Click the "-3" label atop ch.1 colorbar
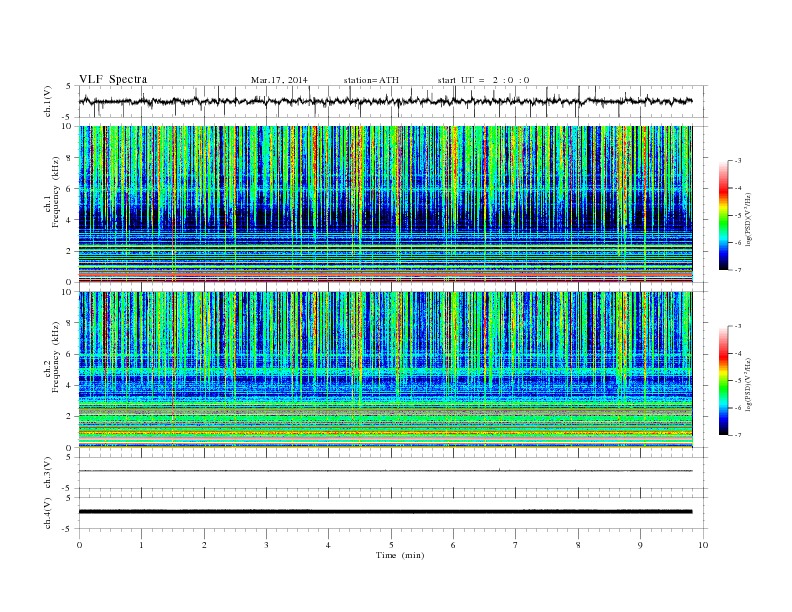Screen dimensions: 792x612 (x=737, y=161)
